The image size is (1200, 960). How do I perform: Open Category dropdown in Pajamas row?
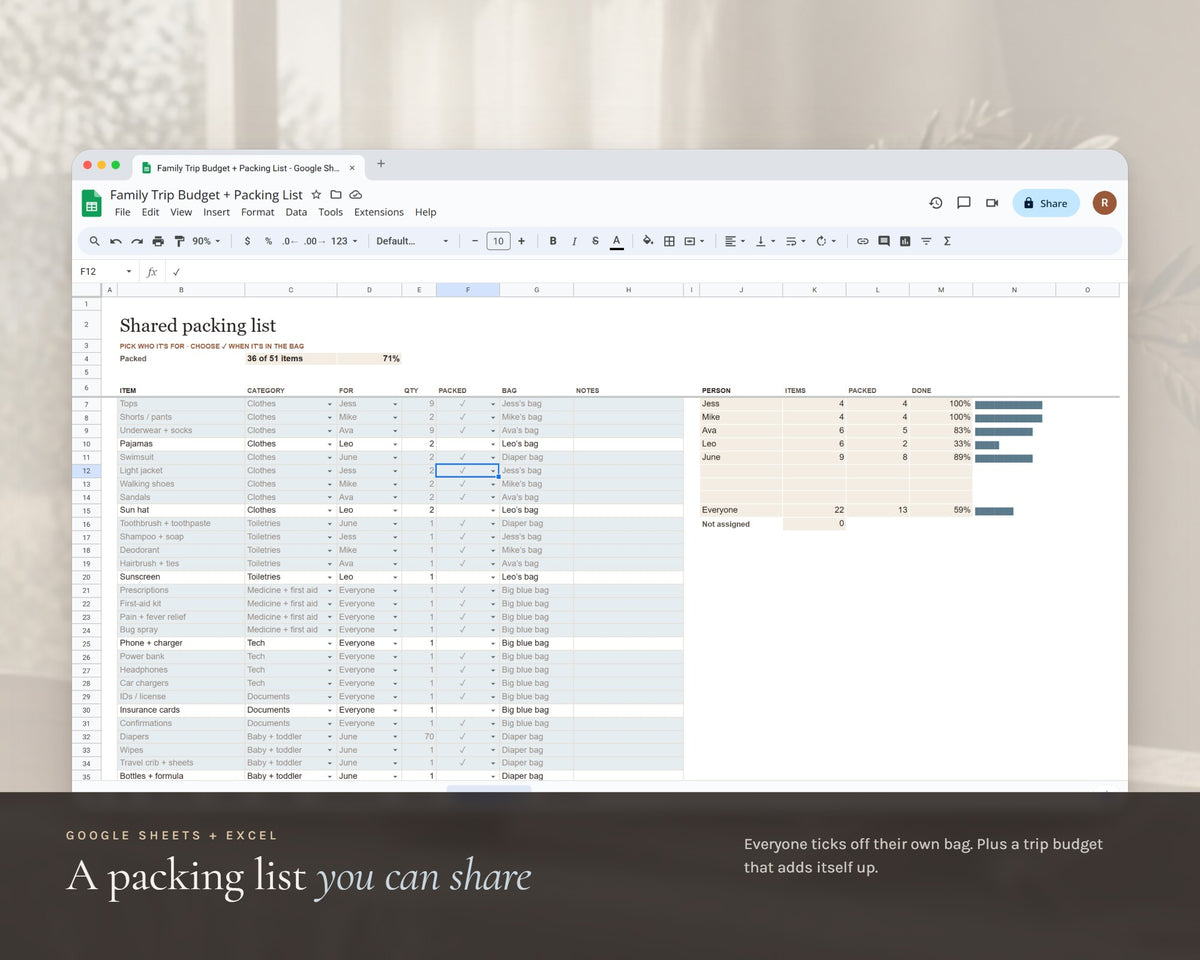(x=330, y=444)
